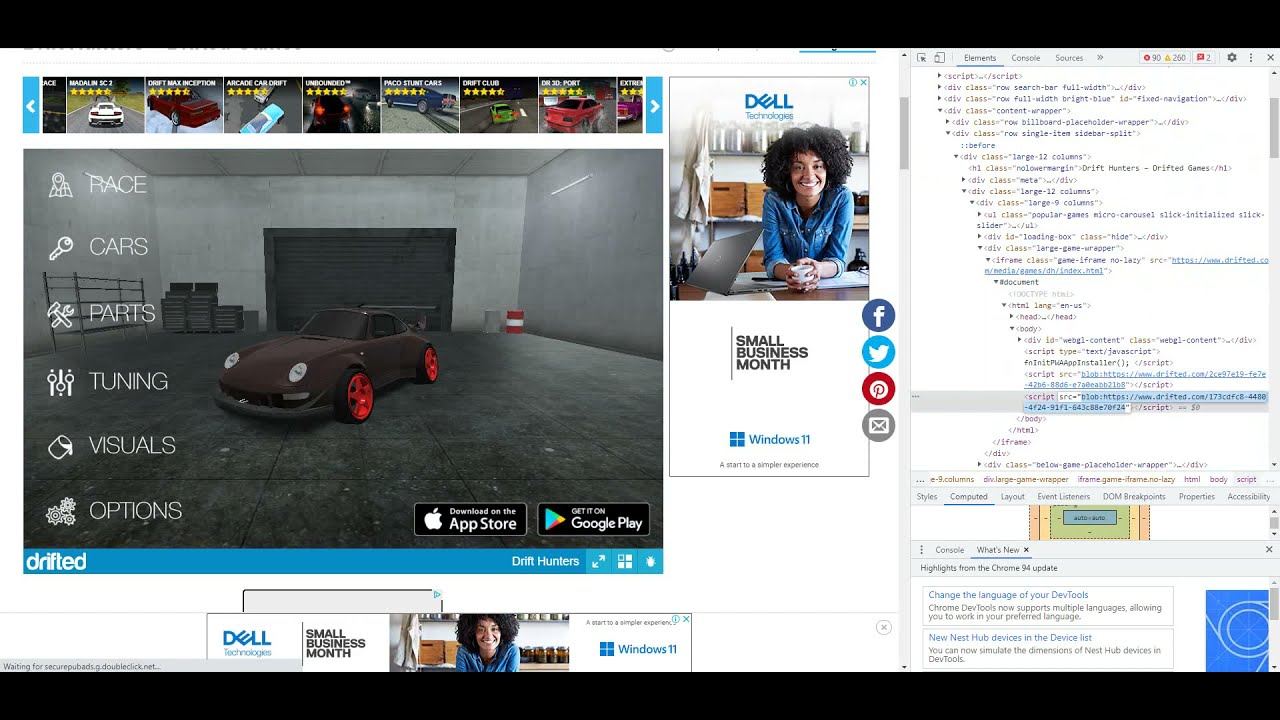Open Change the language of your DevTools link

tap(1008, 595)
